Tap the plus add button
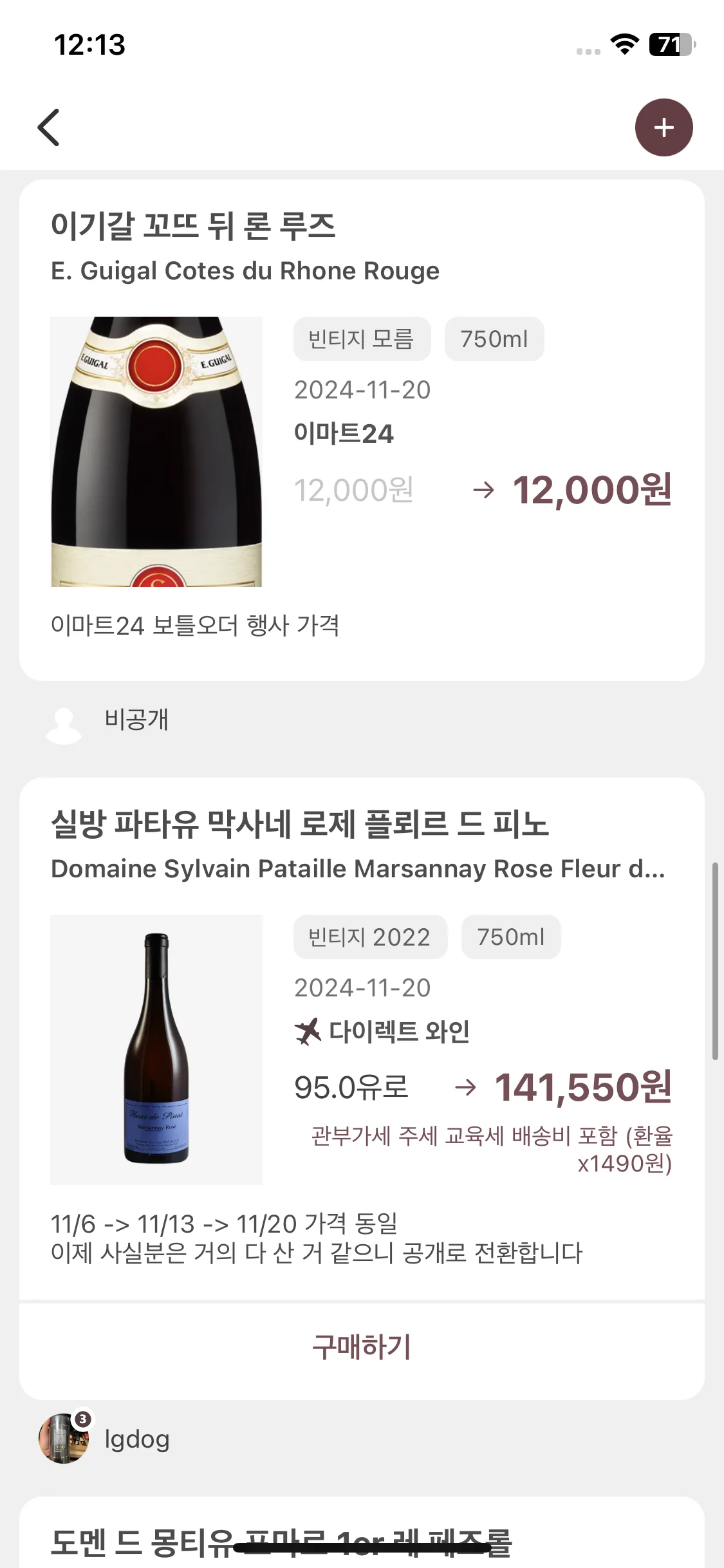 (x=664, y=127)
